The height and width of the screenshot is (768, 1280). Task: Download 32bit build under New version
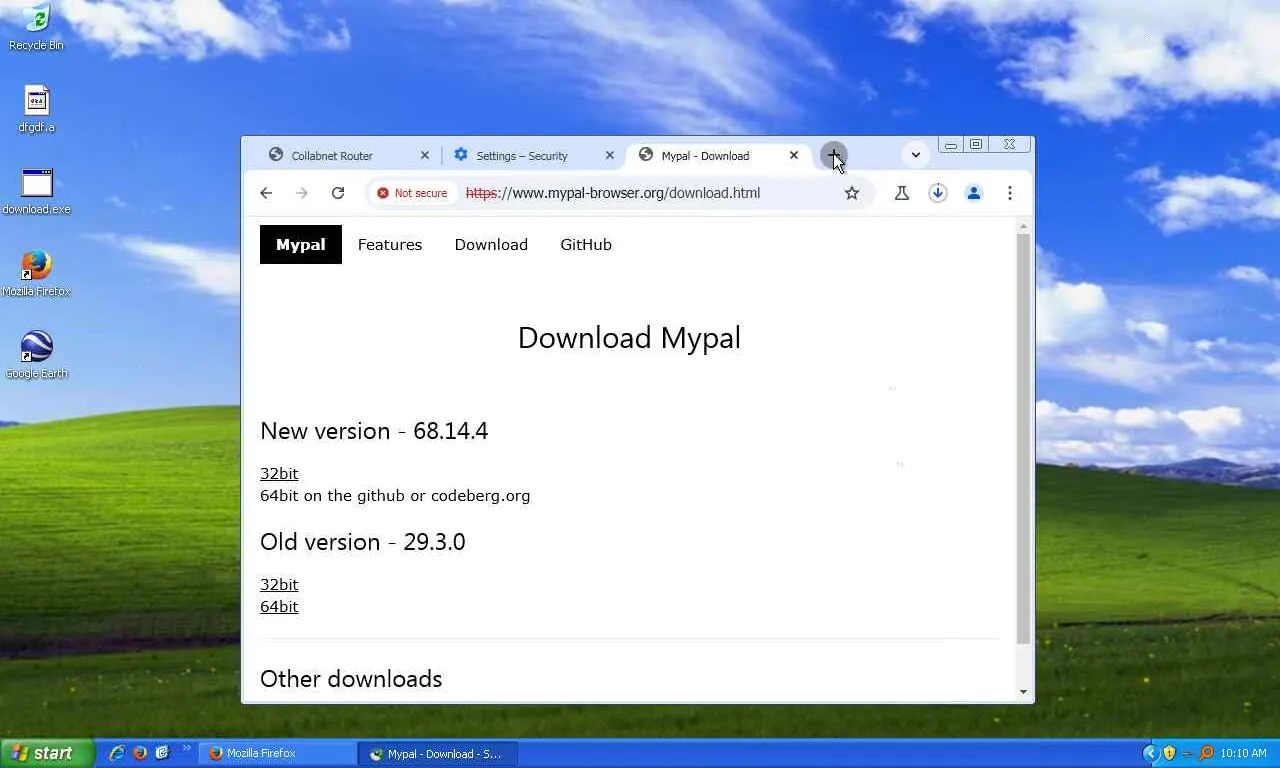click(x=279, y=473)
